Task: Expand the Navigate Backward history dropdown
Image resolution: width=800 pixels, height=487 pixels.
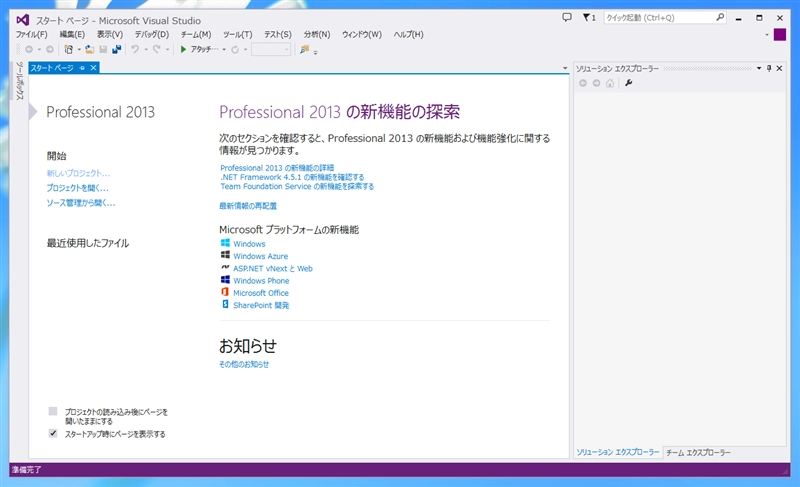Action: [39, 49]
